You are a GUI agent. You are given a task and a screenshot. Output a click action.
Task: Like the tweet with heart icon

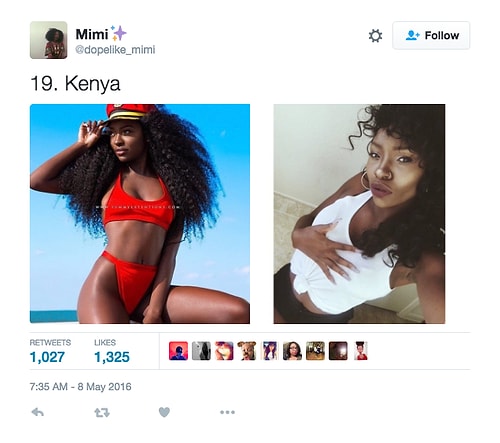[164, 412]
